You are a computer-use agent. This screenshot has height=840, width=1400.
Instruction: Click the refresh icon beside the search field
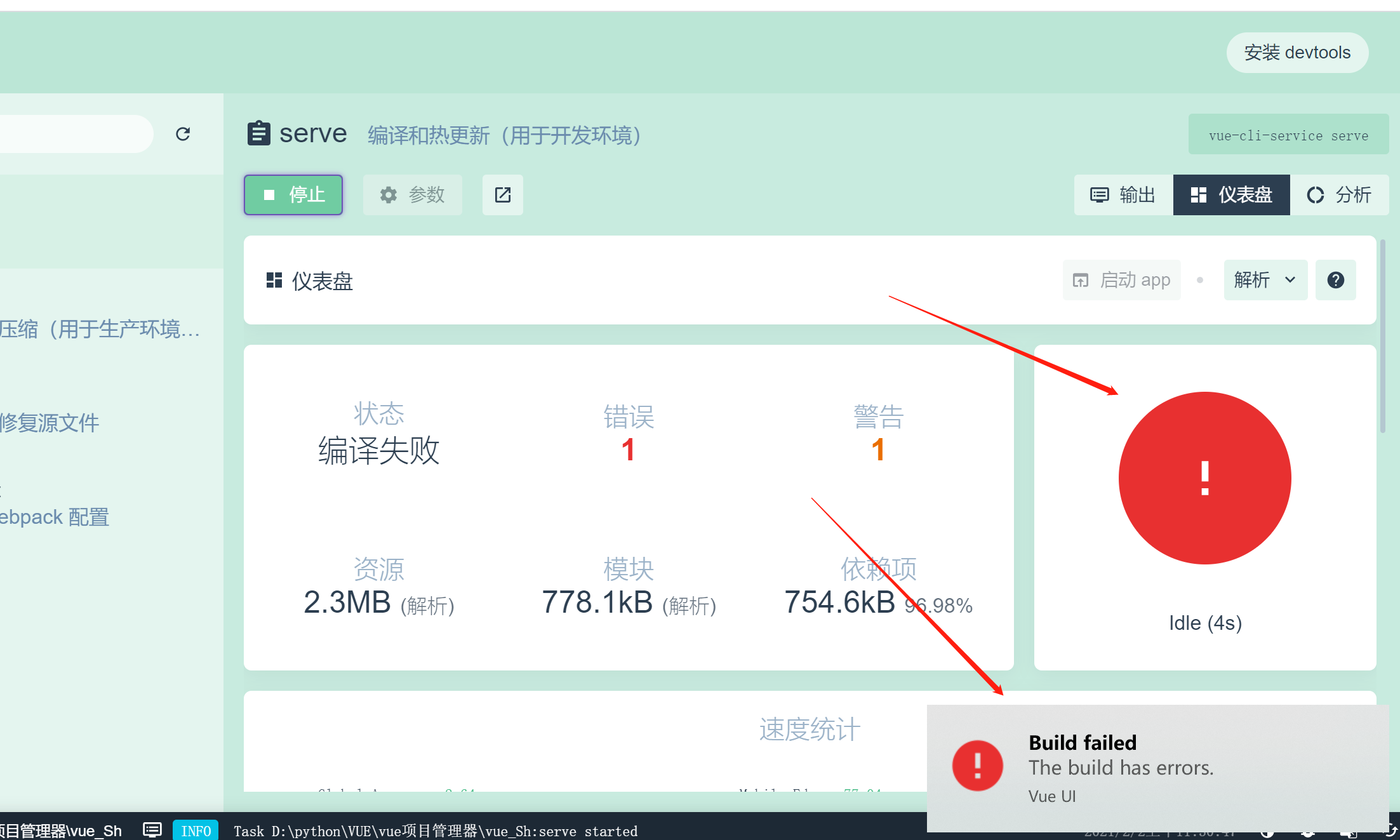pyautogui.click(x=183, y=134)
